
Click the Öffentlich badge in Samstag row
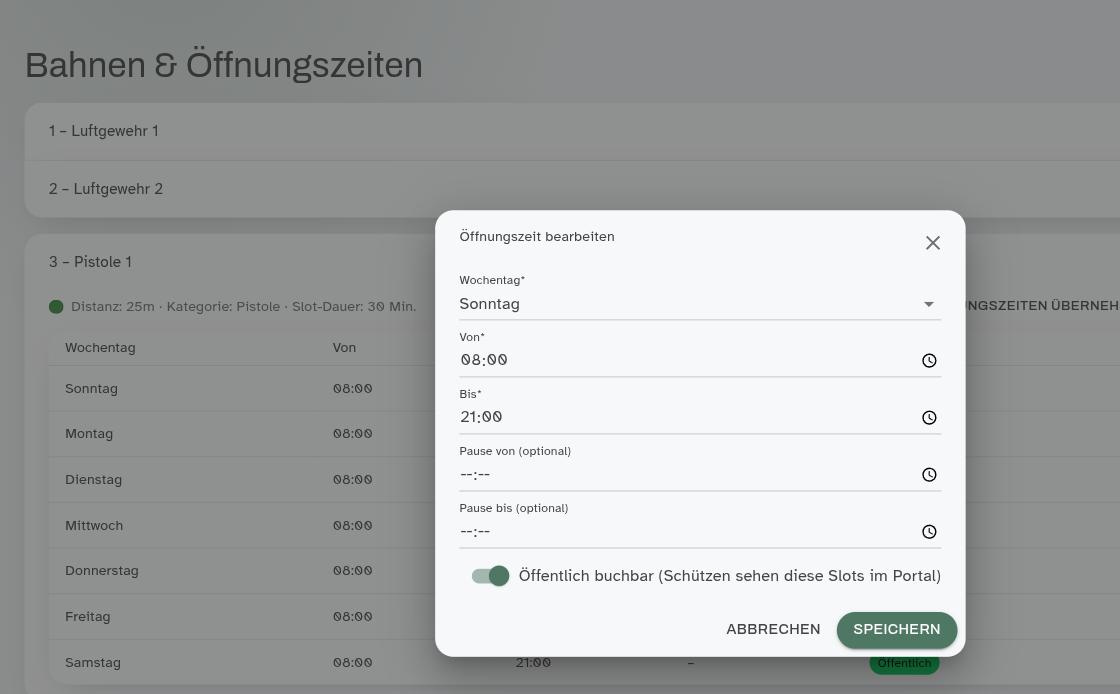coord(904,663)
